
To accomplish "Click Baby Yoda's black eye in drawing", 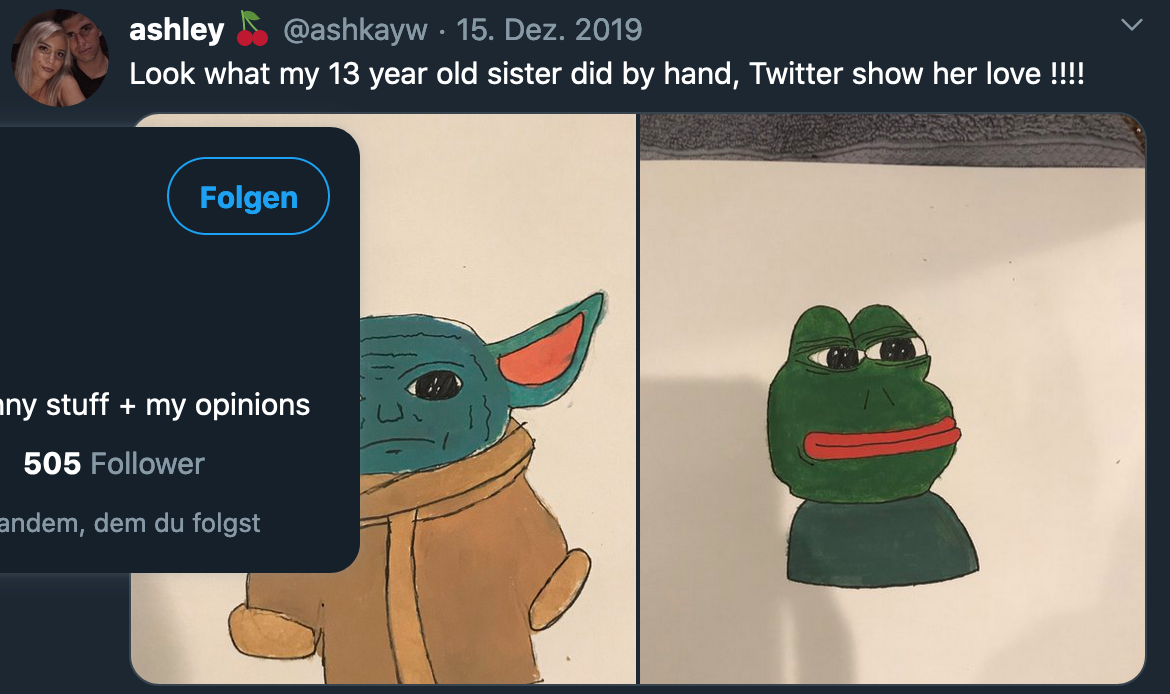I will pos(436,384).
